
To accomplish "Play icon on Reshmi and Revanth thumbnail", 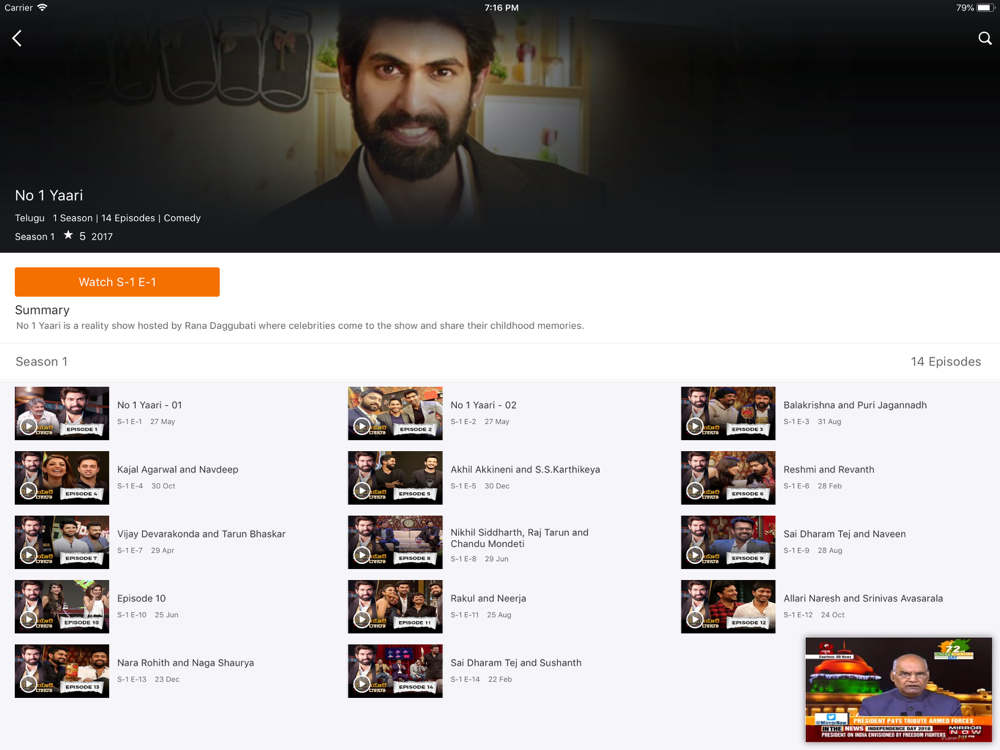I will point(695,490).
